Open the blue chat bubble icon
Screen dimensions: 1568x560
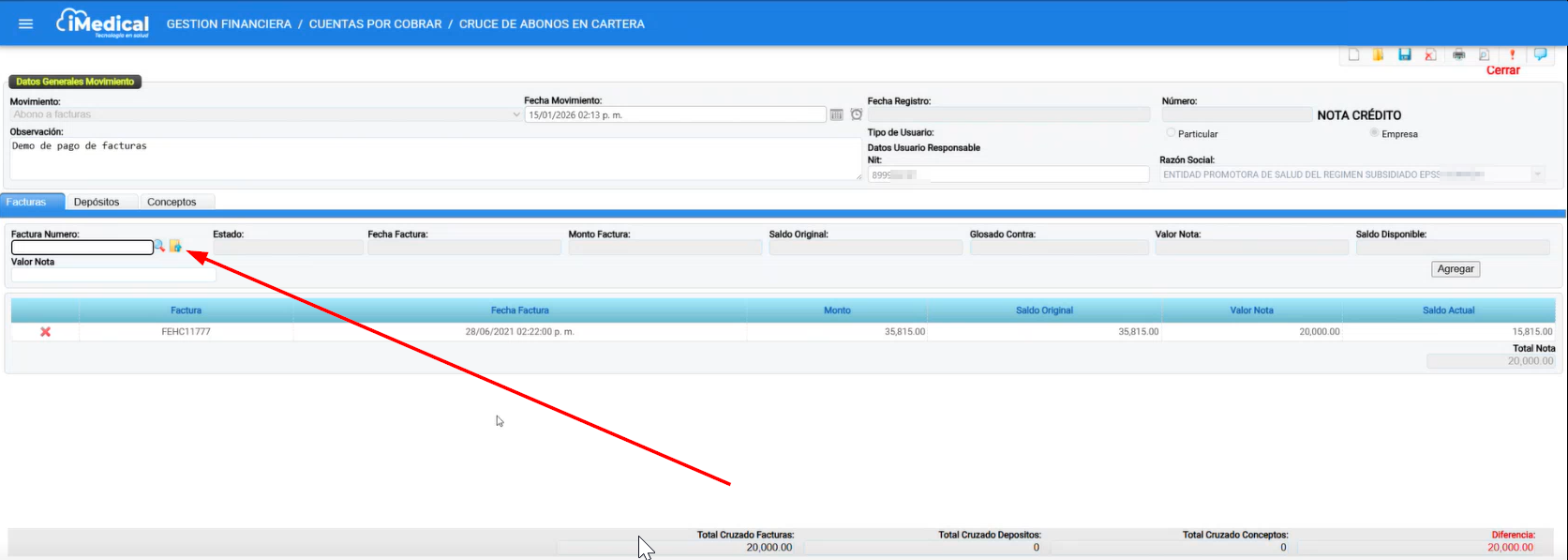[x=1540, y=54]
